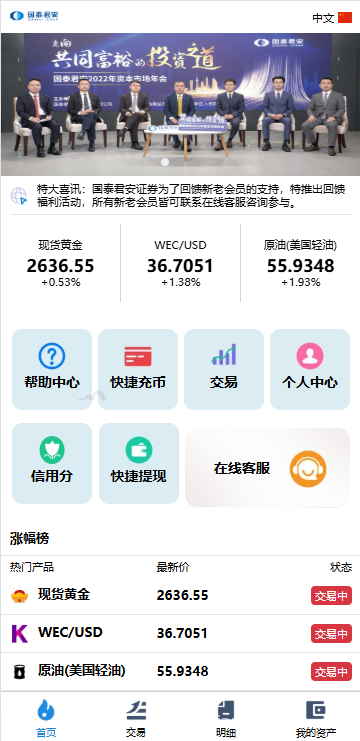The height and width of the screenshot is (741, 360).
Task: Click the Chinese flag language icon
Action: pyautogui.click(x=345, y=18)
